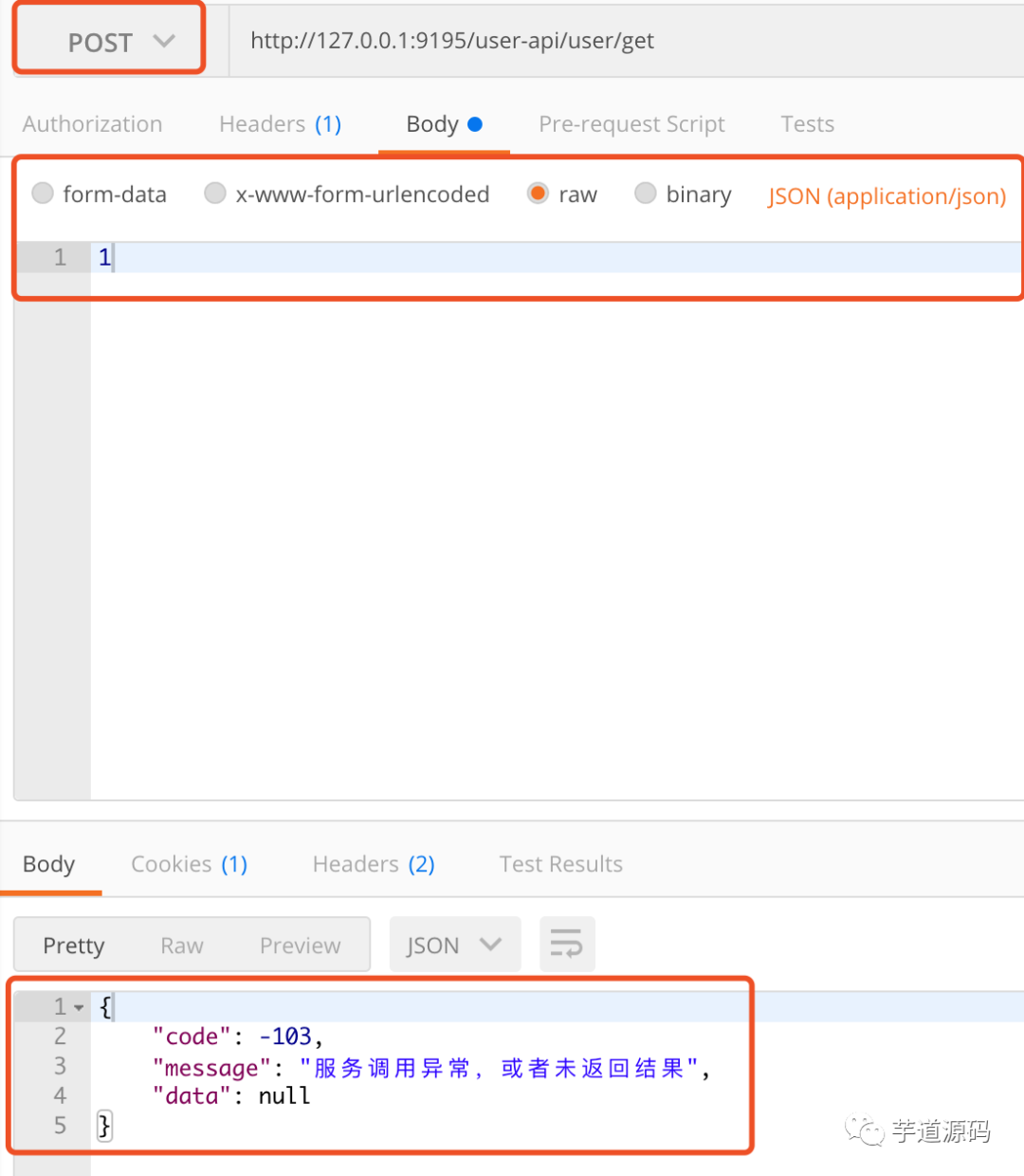Screen dimensions: 1024x1176
Task: Select the request Body tab
Action: (x=444, y=124)
